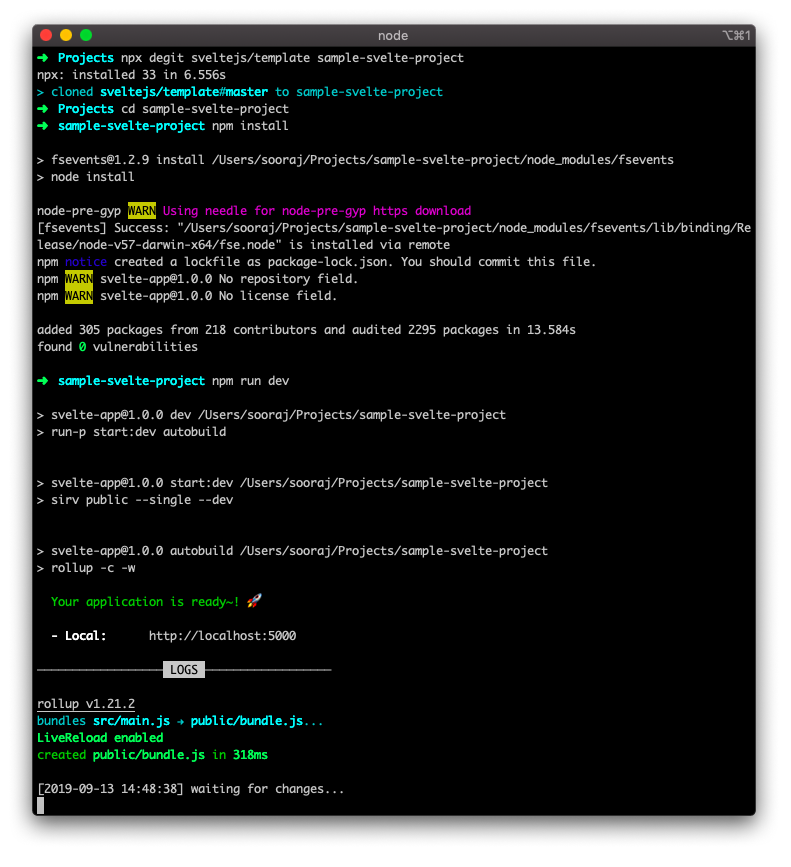Click the prompt arrow on the "npx degit" line
The image size is (791, 867).
43,58
